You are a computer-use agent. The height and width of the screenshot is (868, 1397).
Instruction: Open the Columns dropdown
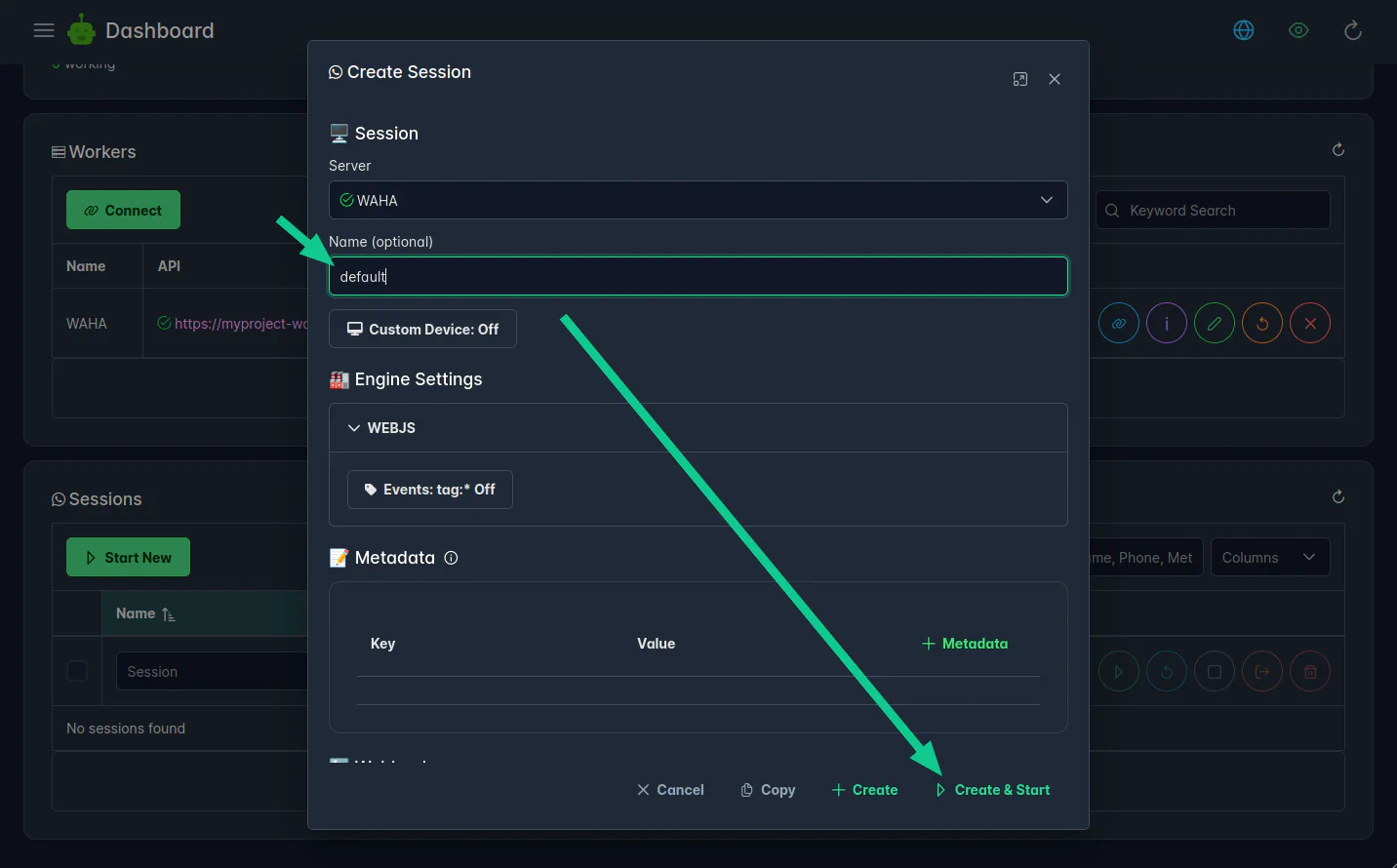1269,558
